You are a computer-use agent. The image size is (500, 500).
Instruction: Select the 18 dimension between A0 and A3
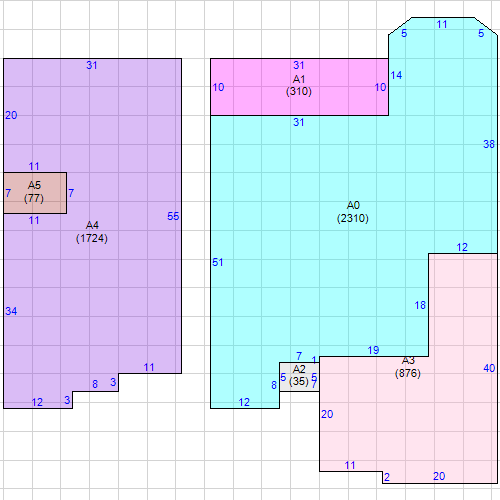coord(420,305)
